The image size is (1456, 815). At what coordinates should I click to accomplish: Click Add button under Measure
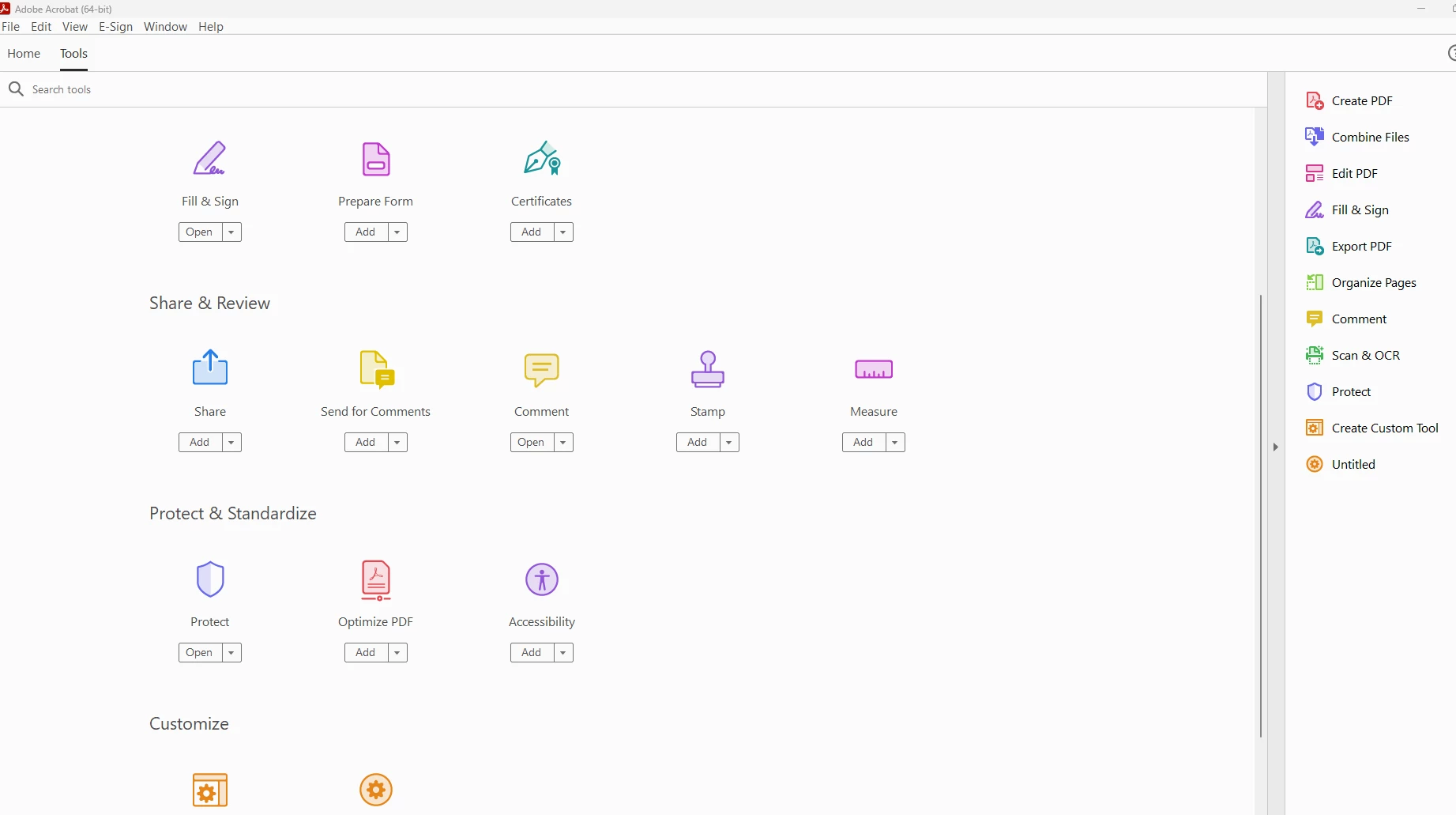[863, 443]
